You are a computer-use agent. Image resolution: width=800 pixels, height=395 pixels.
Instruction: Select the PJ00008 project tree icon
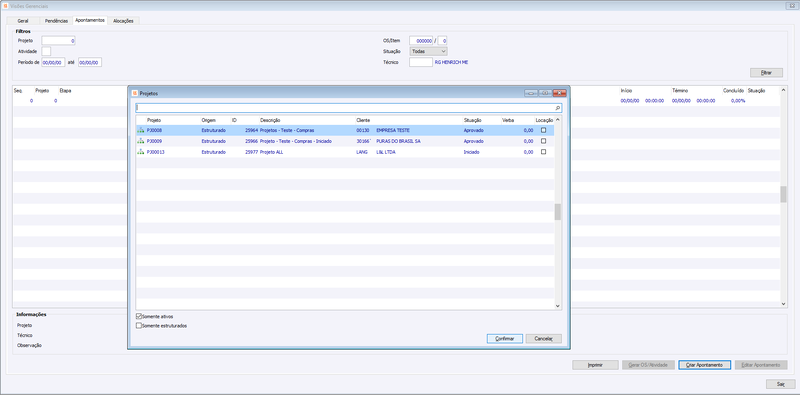point(140,130)
